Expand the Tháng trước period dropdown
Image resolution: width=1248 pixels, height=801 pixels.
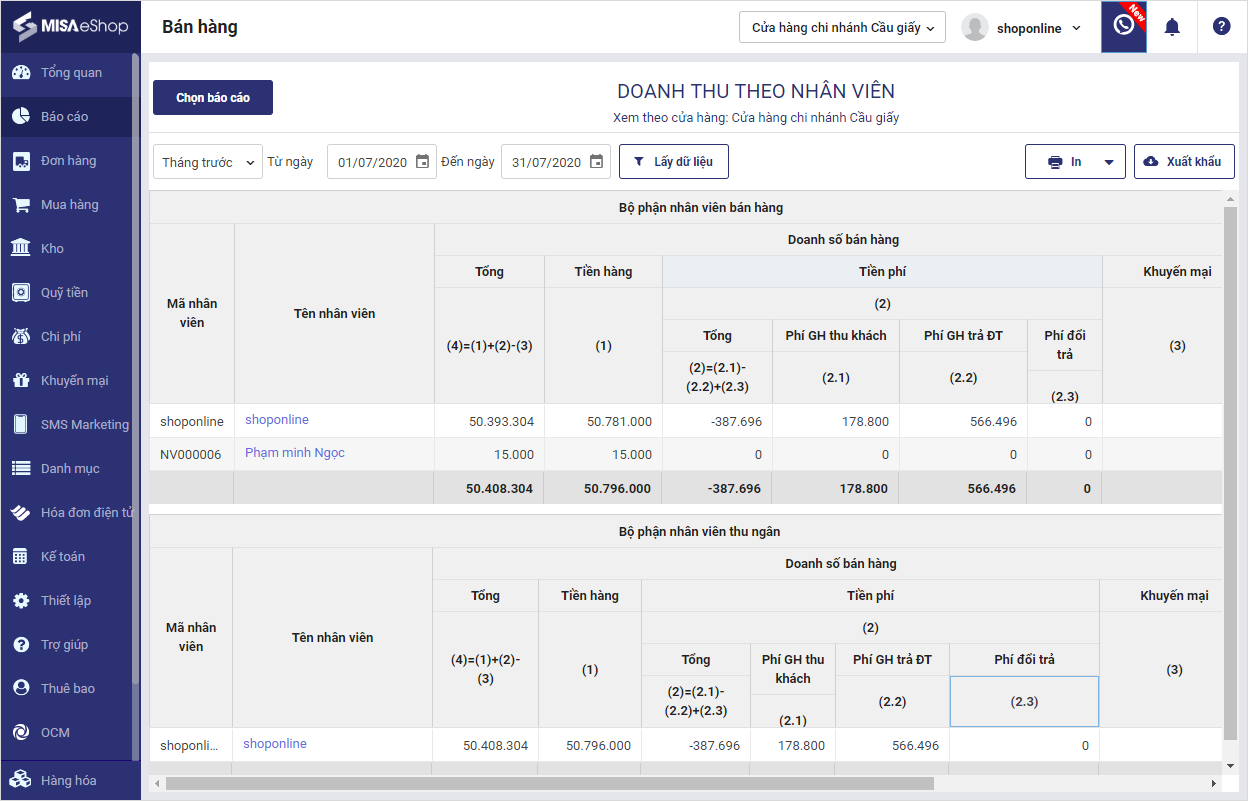(x=208, y=162)
